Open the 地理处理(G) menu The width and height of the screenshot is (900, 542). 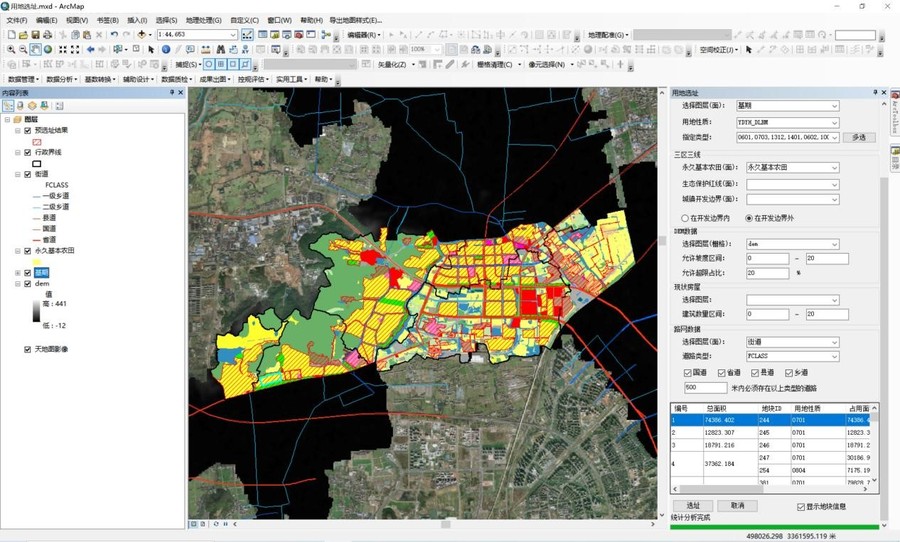(x=203, y=20)
